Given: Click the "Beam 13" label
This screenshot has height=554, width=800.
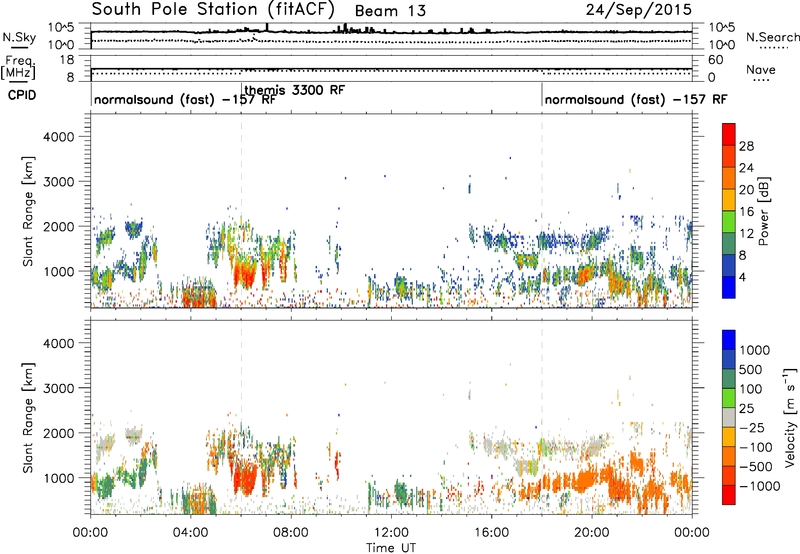Looking at the screenshot, I should point(390,11).
